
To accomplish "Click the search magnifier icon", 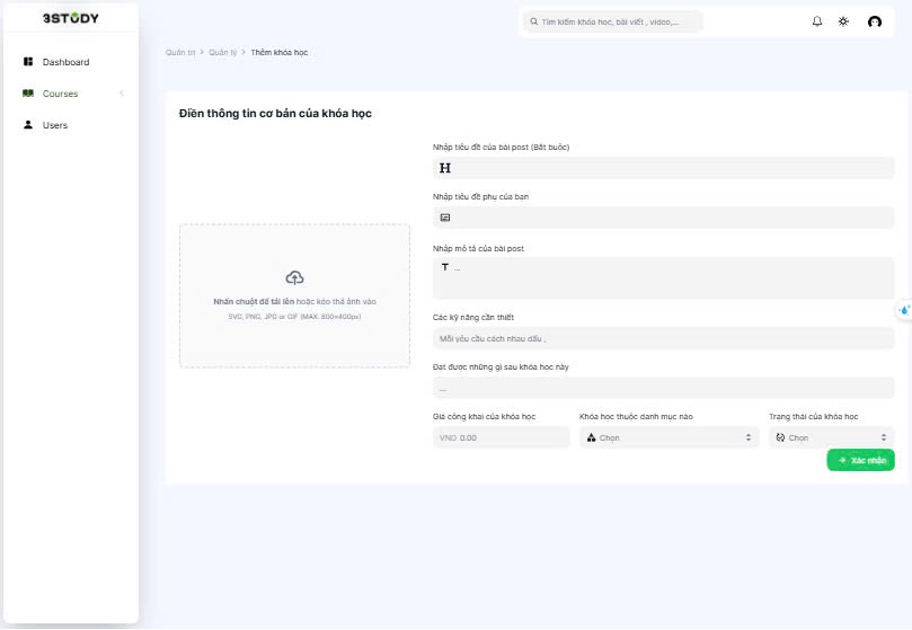I will tap(533, 22).
